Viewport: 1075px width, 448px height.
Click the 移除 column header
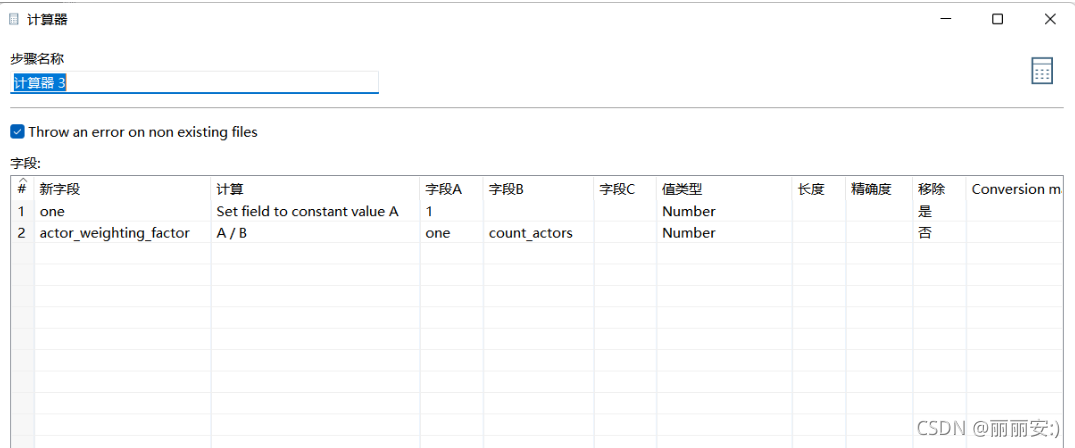click(939, 189)
